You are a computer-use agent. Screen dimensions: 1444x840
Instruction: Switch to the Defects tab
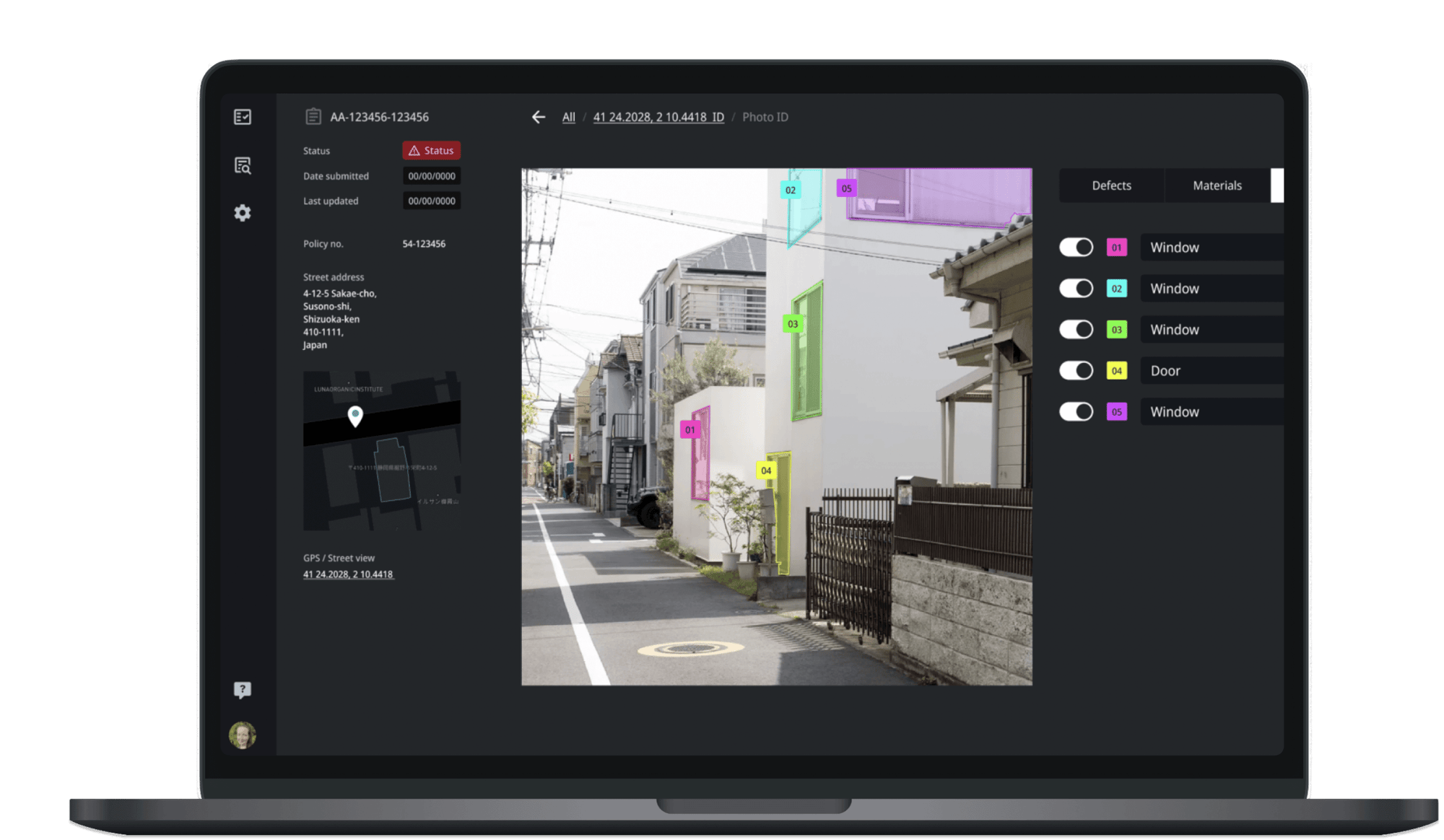(x=1112, y=185)
